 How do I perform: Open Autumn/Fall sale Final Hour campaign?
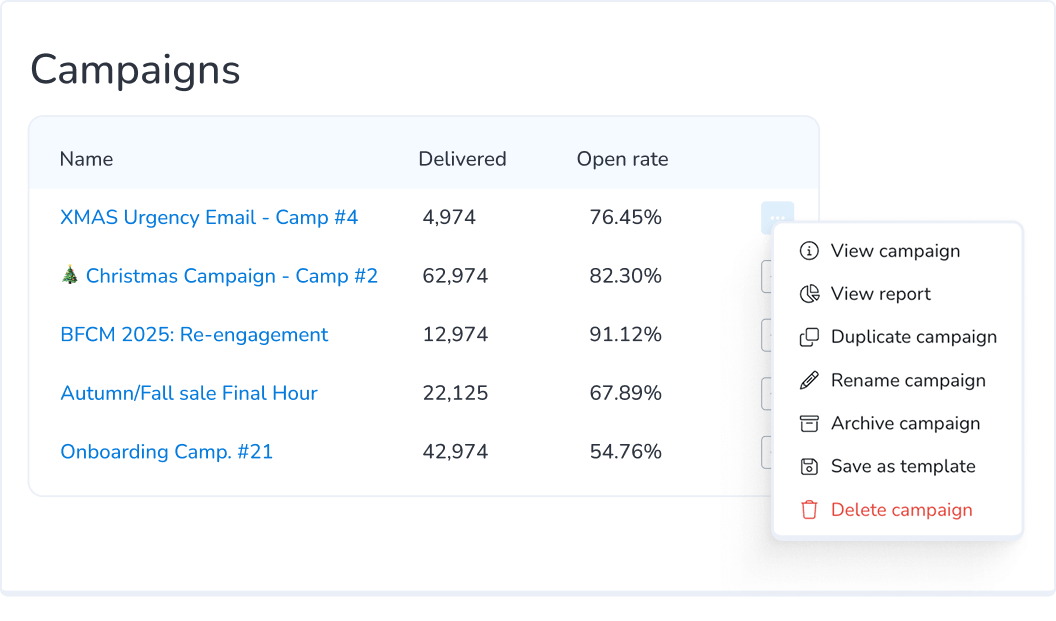point(189,393)
